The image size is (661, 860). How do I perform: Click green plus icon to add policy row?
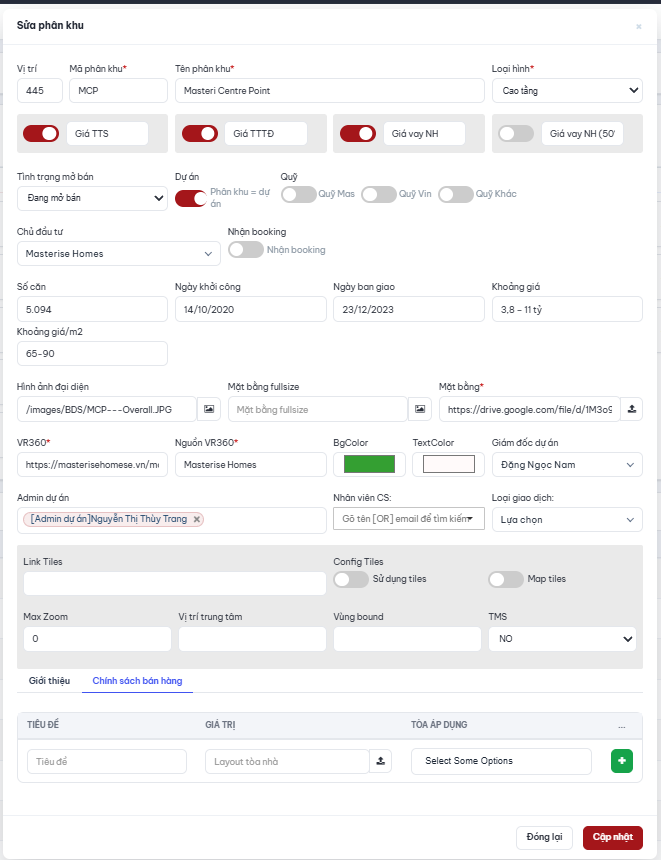coord(622,761)
